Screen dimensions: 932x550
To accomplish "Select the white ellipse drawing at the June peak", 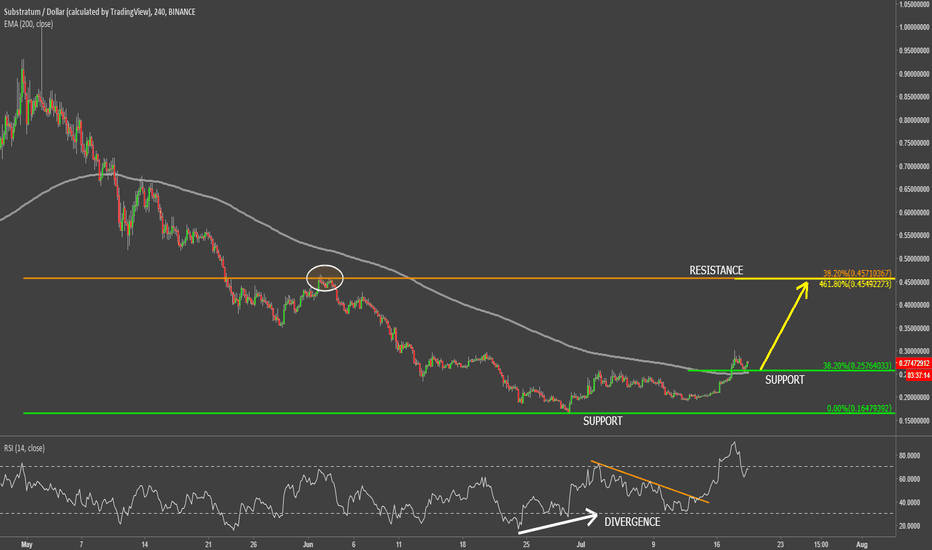I will [x=325, y=278].
